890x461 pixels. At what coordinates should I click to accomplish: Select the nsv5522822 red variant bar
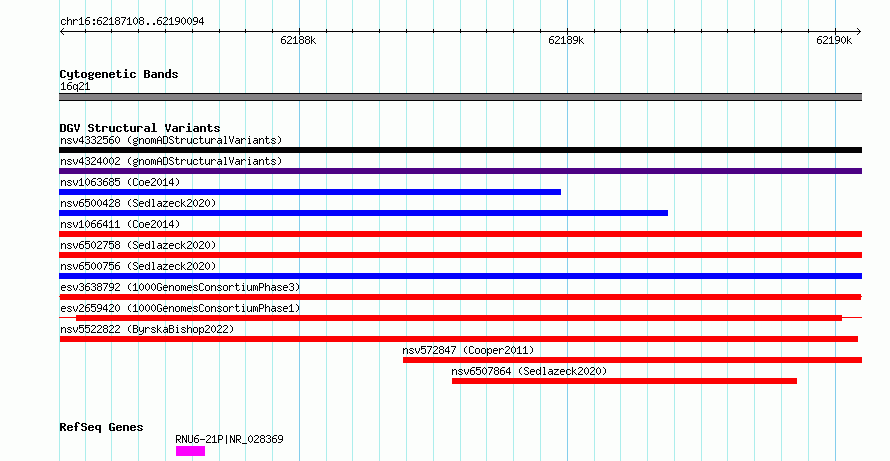459,339
